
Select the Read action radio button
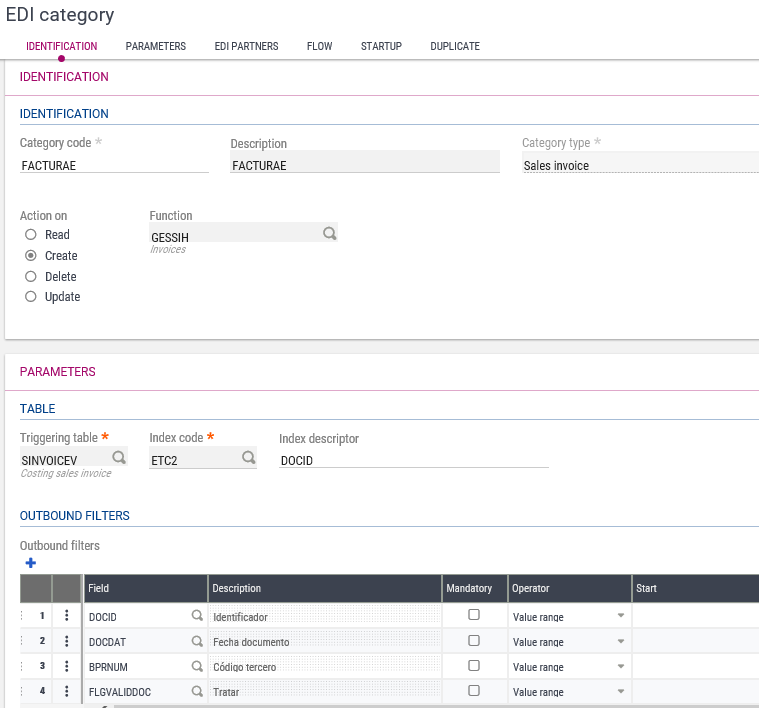(31, 235)
